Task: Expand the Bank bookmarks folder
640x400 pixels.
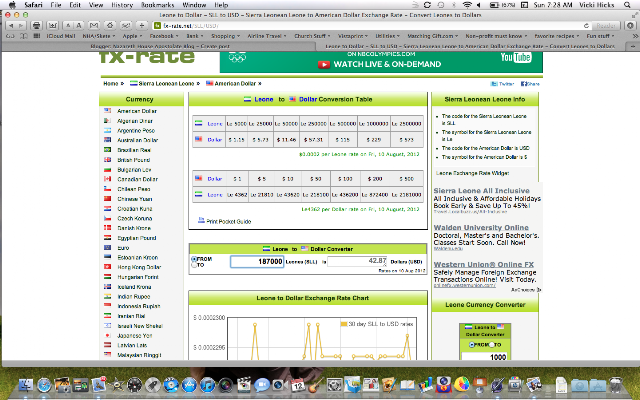Action: click(195, 36)
